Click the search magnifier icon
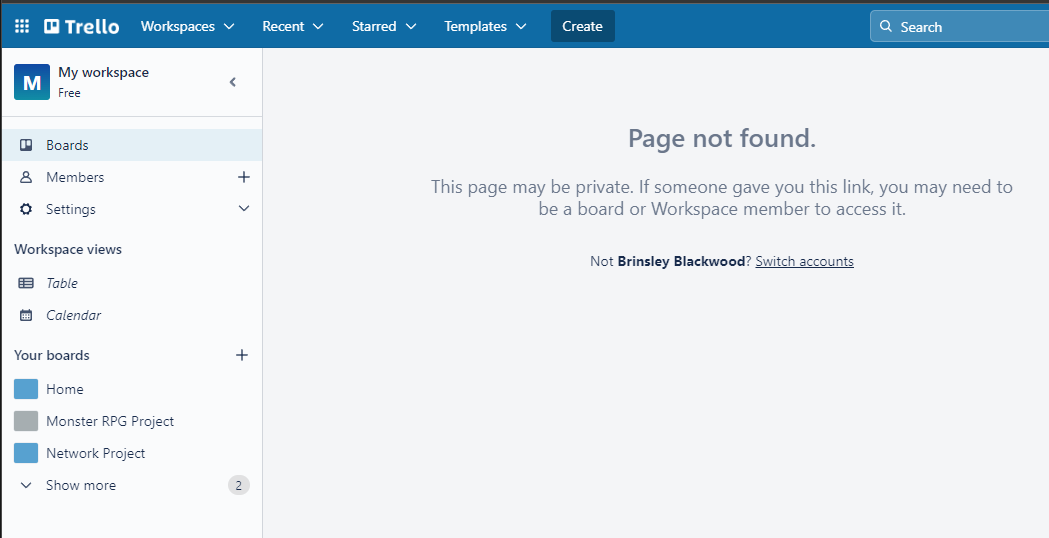This screenshot has width=1049, height=538. [886, 26]
